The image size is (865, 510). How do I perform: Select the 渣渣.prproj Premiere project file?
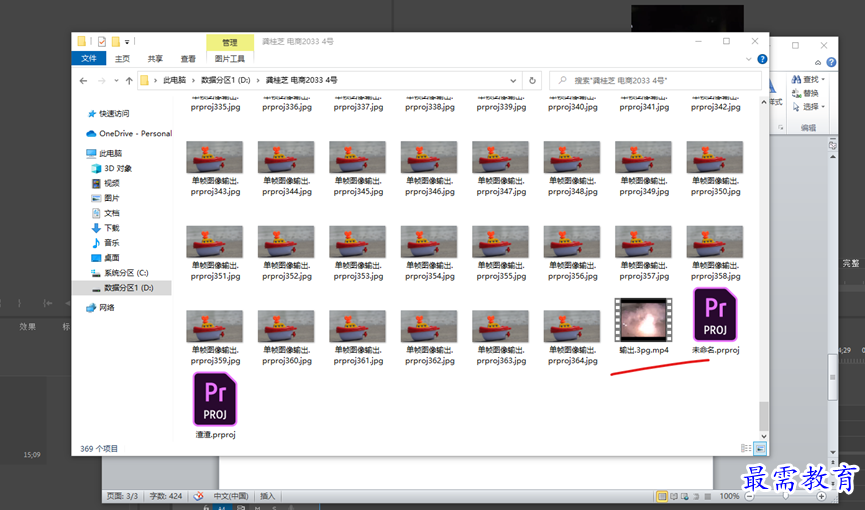[215, 405]
